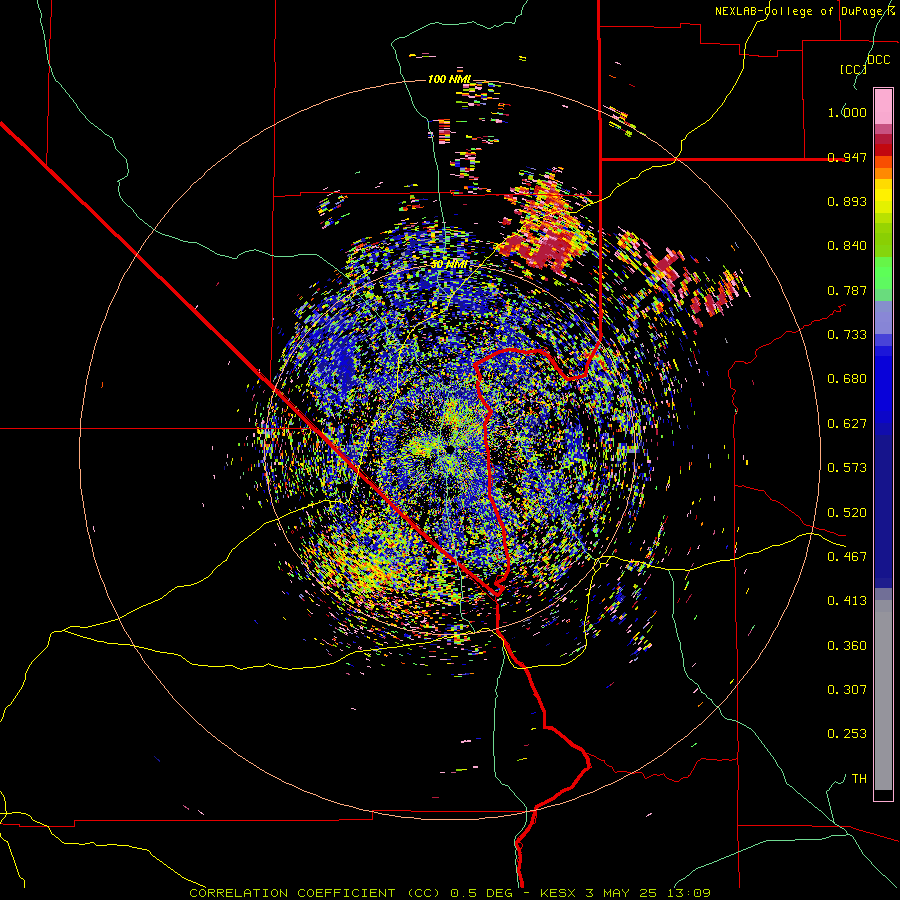This screenshot has height=900, width=900.
Task: Click the "50 NMI" range ring label
Action: pos(449,265)
